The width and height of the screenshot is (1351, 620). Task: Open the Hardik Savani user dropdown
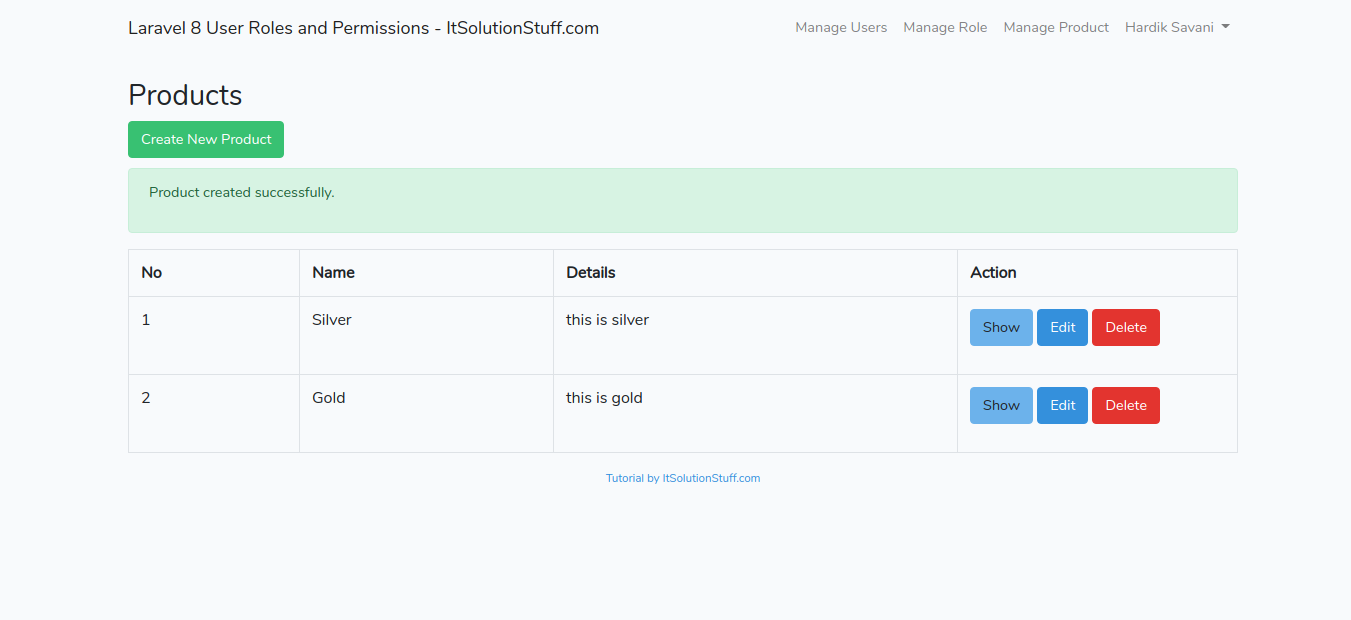pos(1176,28)
